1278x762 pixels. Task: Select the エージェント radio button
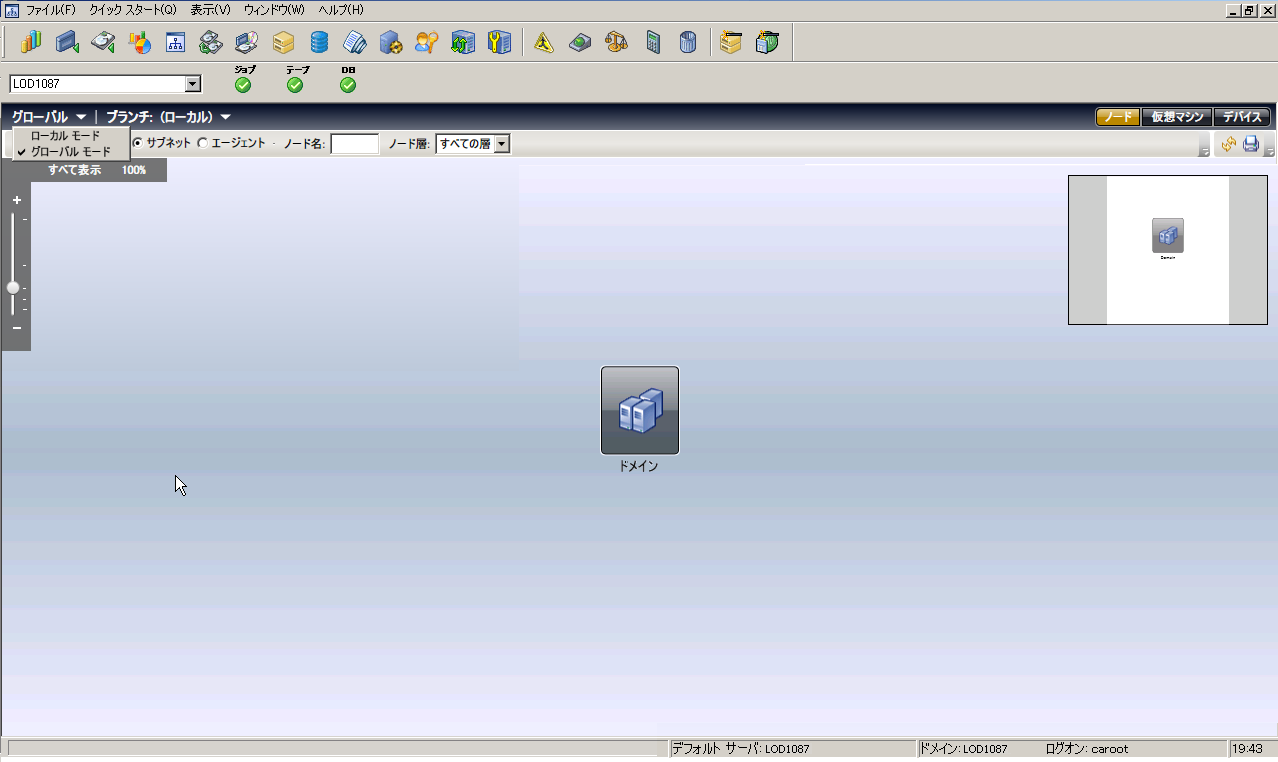click(203, 143)
